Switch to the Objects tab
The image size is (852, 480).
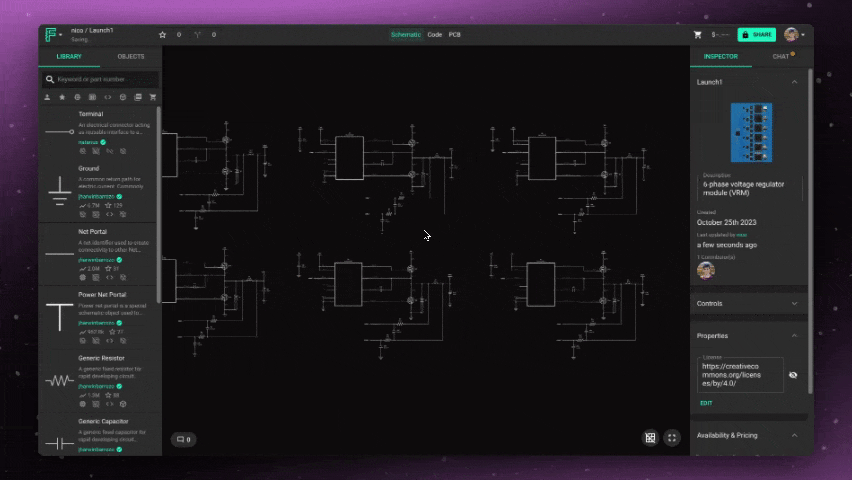(130, 57)
